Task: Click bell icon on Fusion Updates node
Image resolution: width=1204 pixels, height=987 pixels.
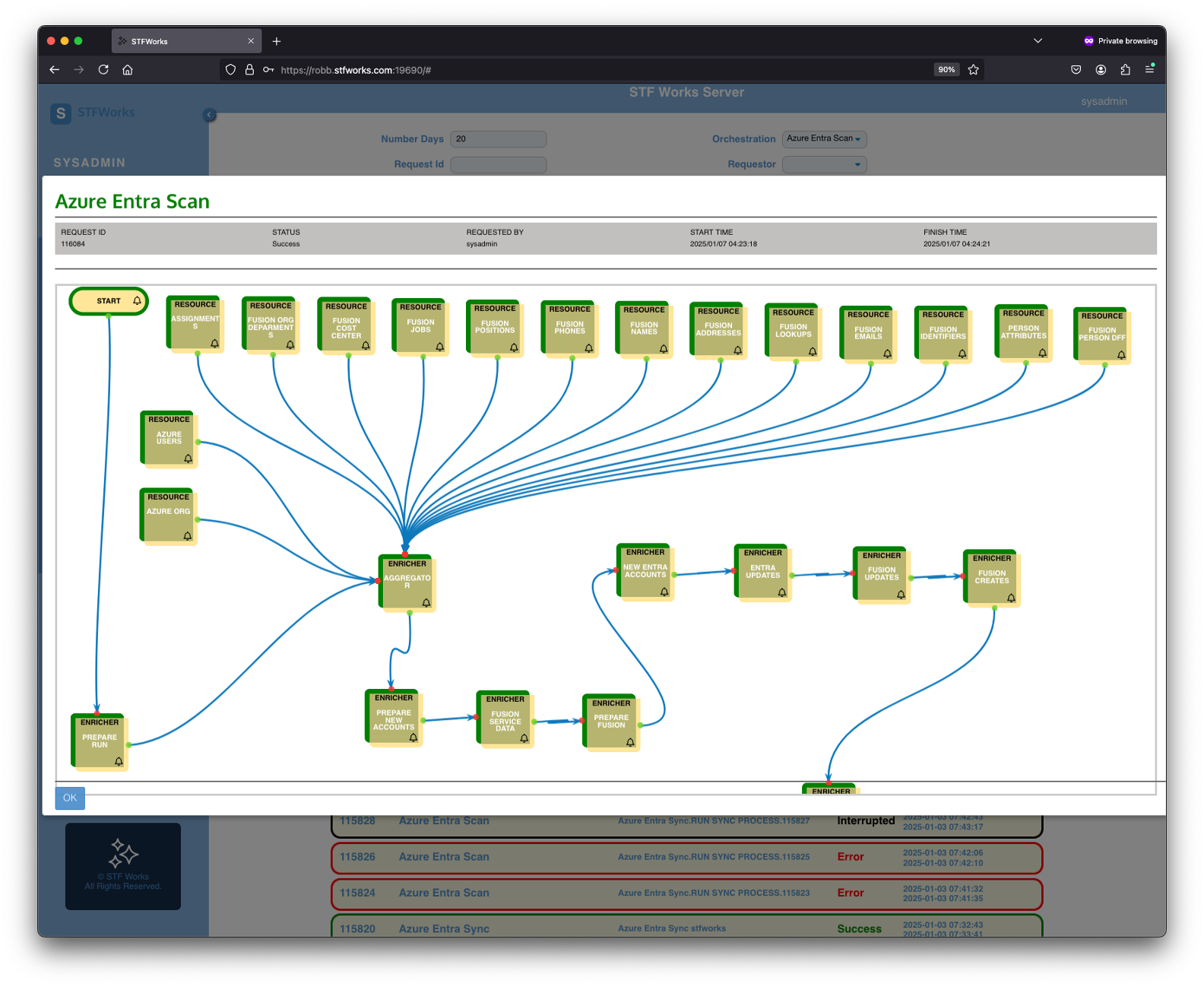Action: coord(901,595)
